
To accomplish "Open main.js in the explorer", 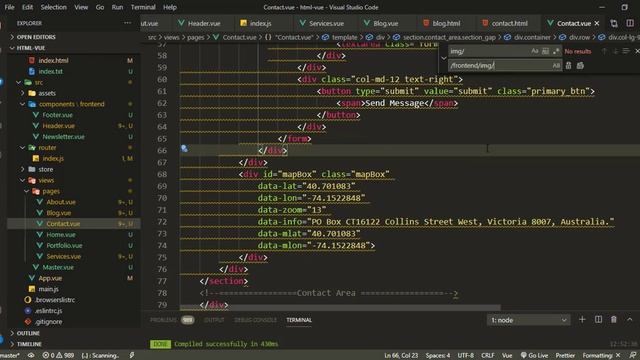I will point(48,289).
